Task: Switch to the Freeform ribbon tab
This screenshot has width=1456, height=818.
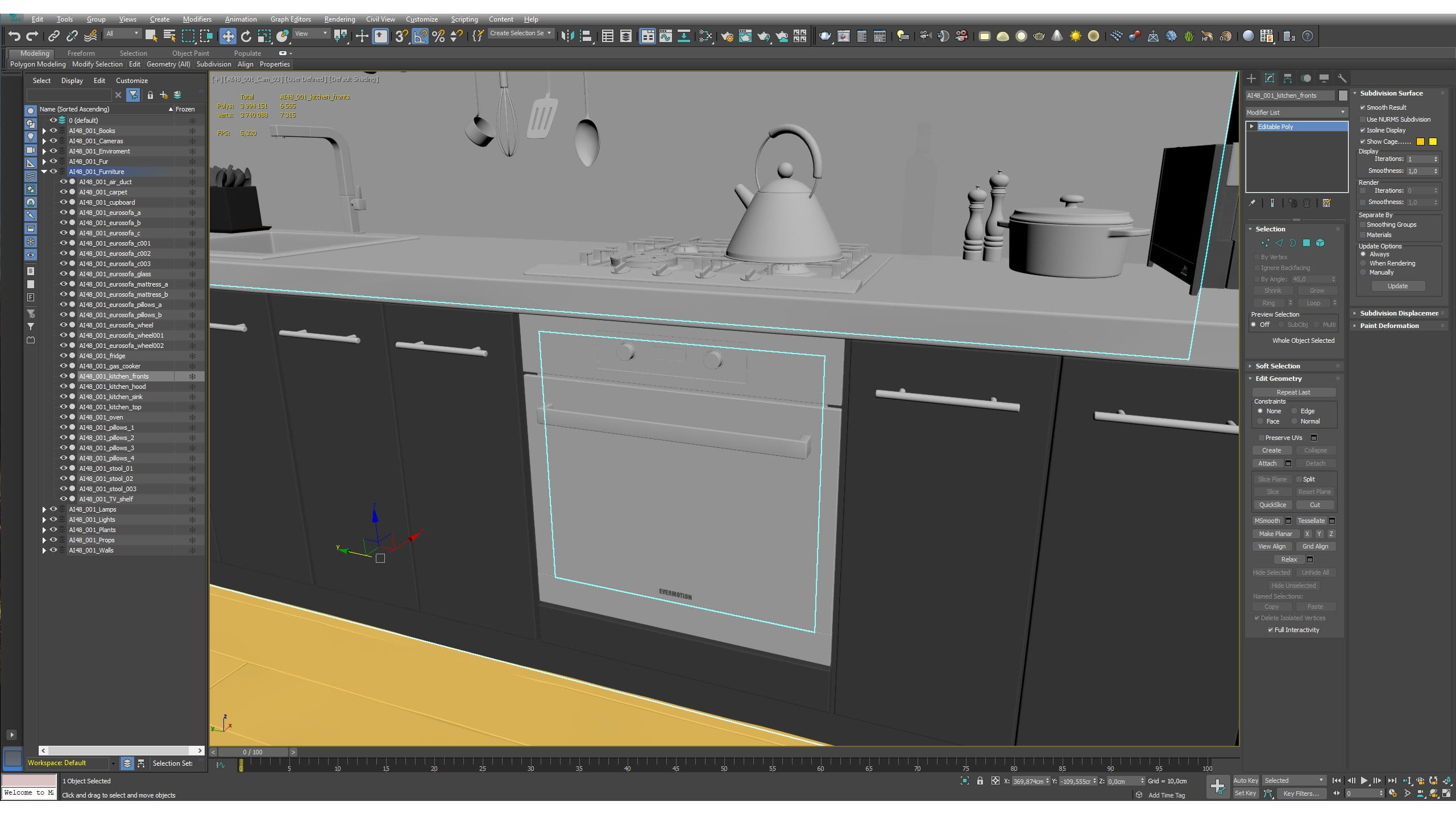Action: [x=81, y=53]
